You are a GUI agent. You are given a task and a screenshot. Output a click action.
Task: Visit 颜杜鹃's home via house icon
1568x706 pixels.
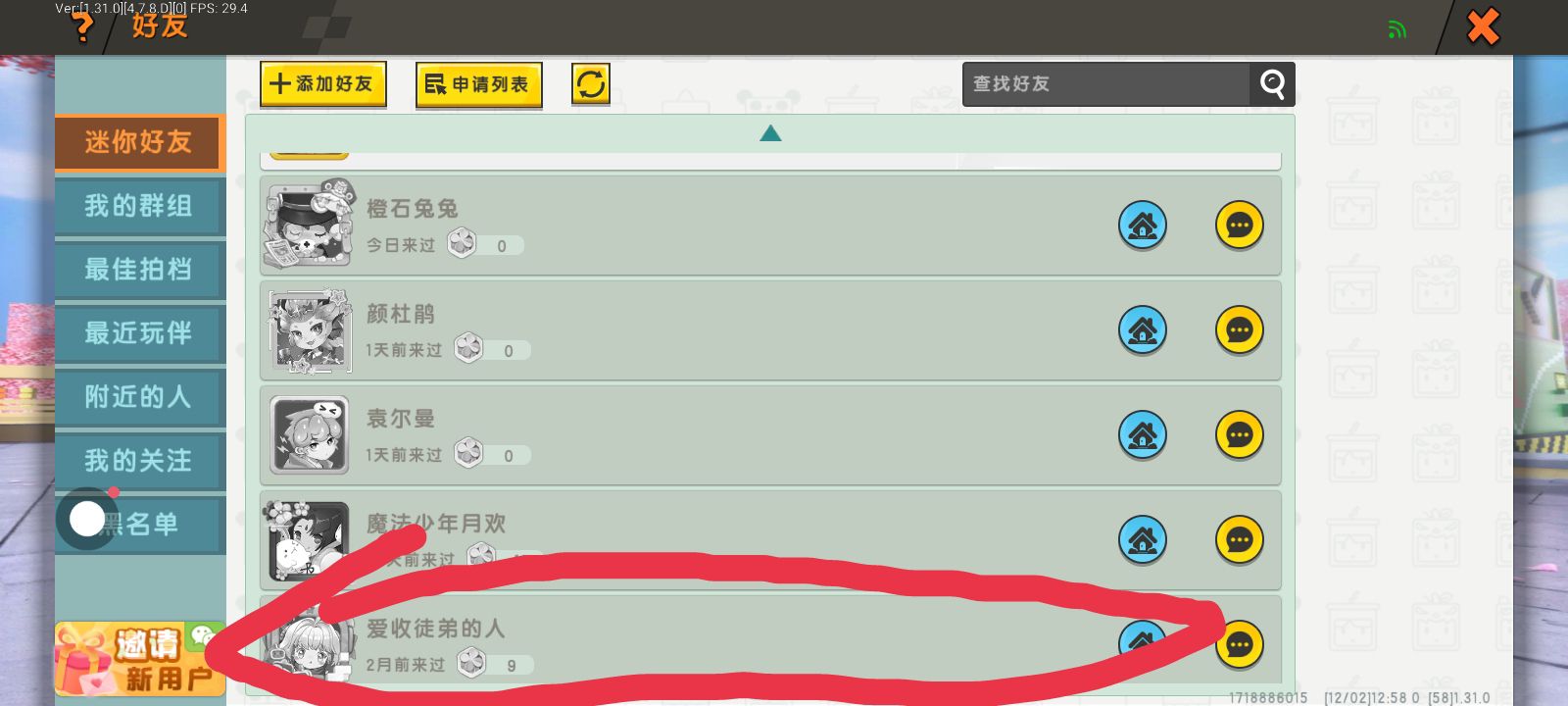point(1143,330)
